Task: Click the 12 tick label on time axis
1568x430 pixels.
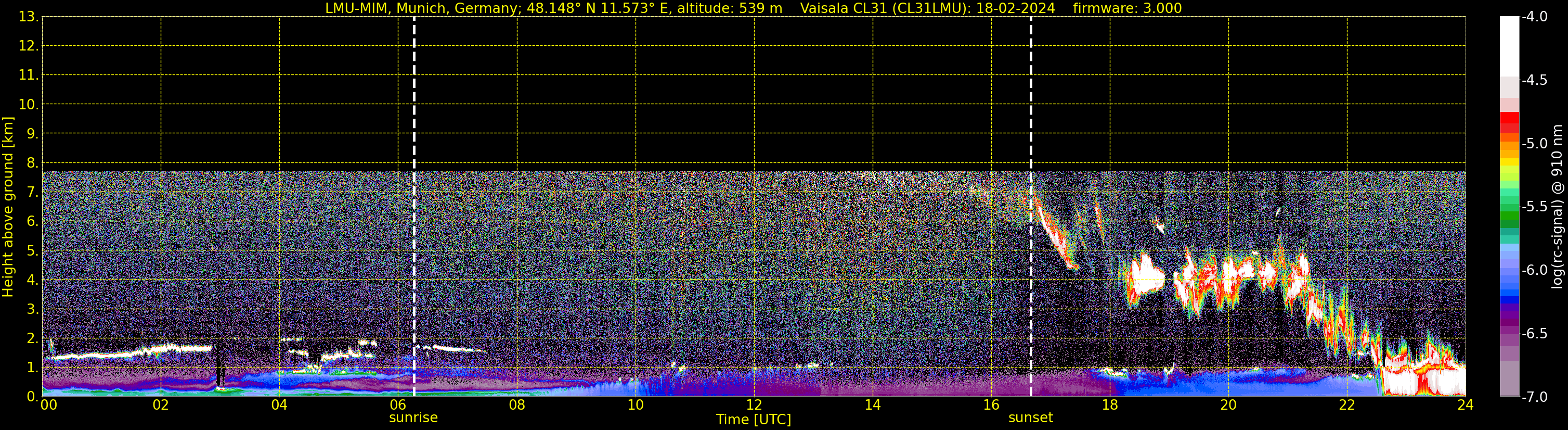Action: pos(754,406)
